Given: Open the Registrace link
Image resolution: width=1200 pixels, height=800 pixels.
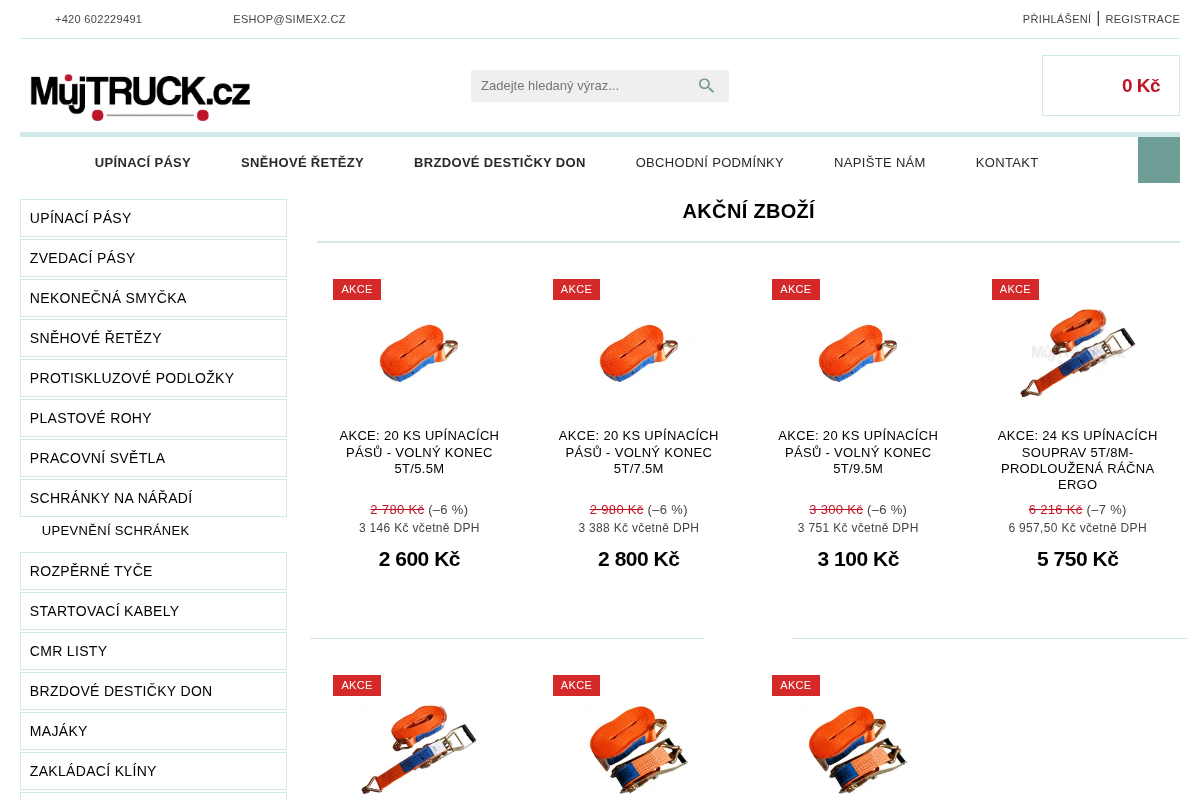Looking at the screenshot, I should coord(1142,19).
